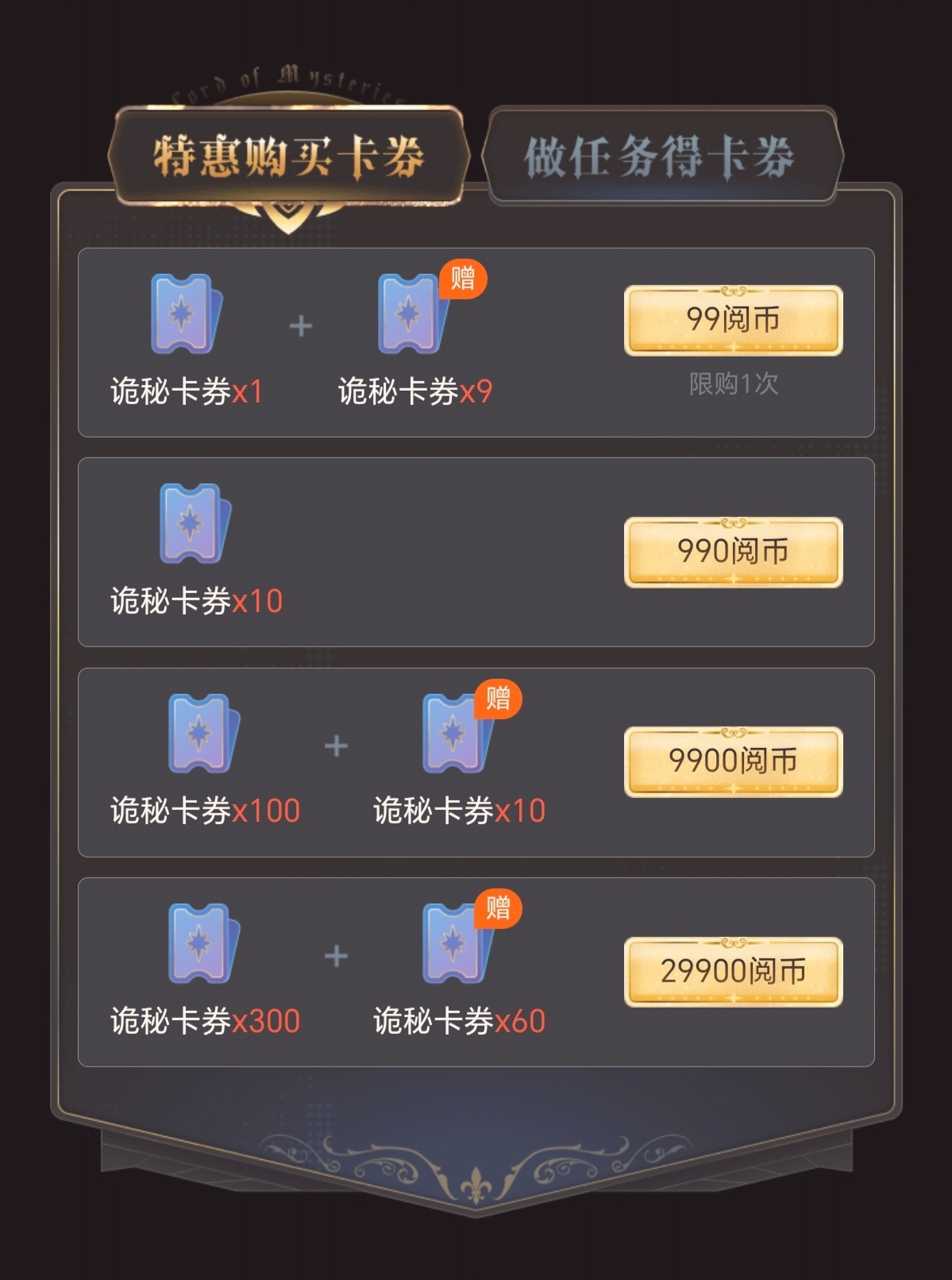Buy the bundle for 99阅币

[x=733, y=320]
